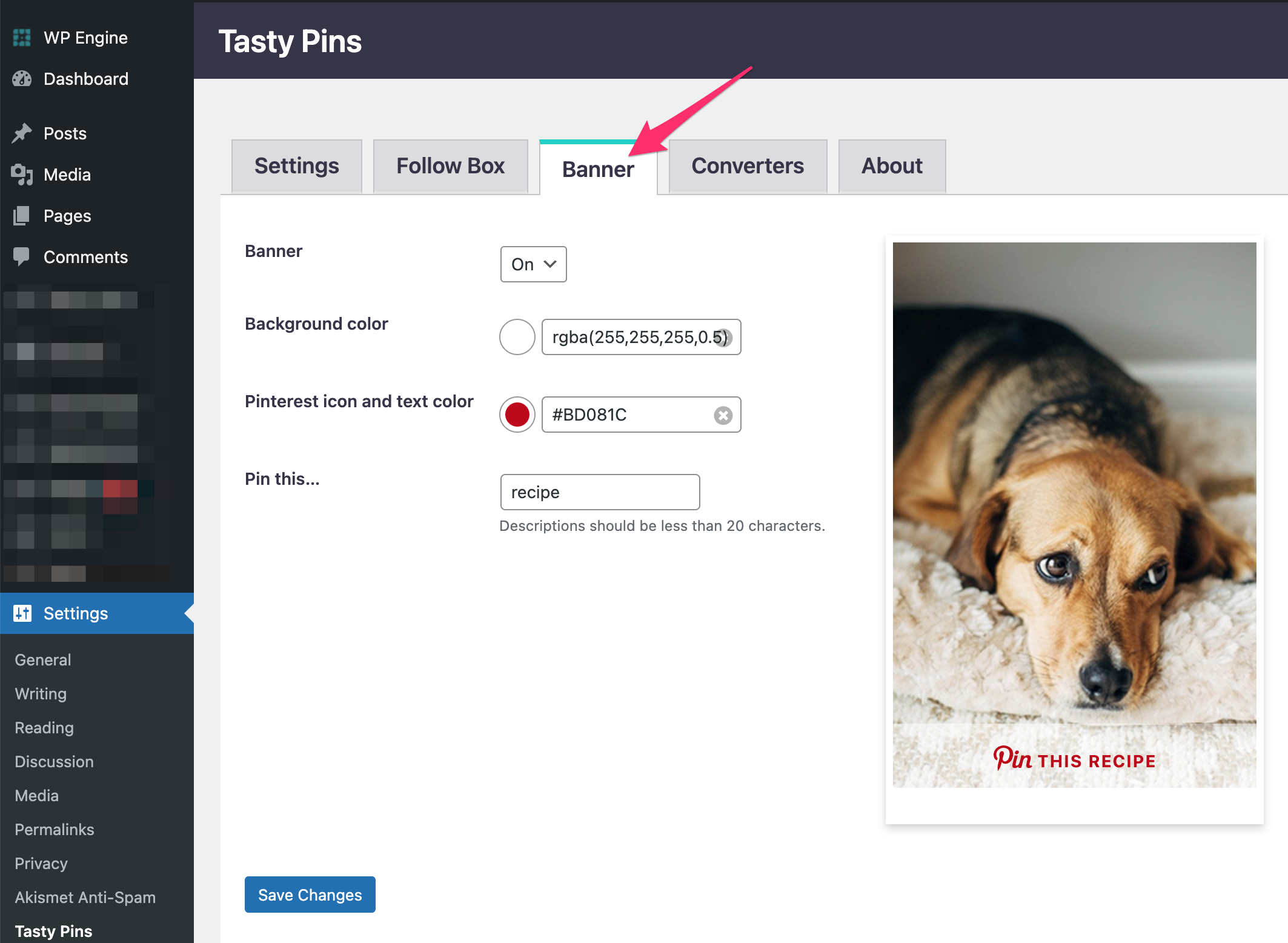Switch to the Follow Box tab
1288x943 pixels.
click(450, 166)
